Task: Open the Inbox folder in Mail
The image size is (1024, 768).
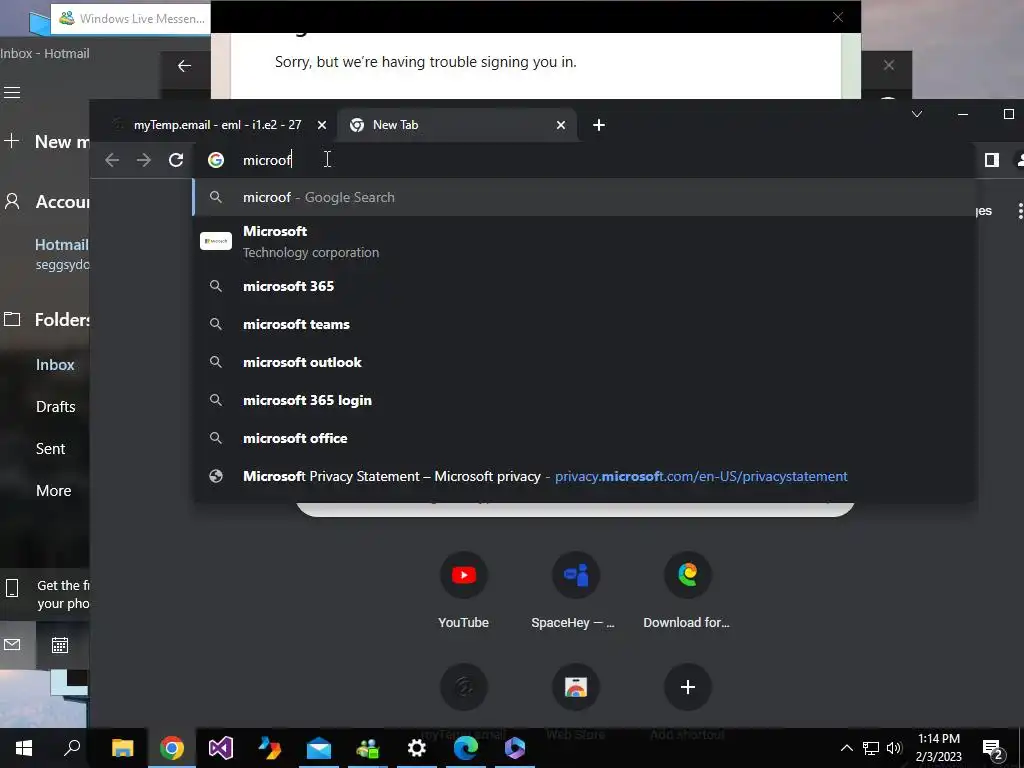Action: (55, 364)
